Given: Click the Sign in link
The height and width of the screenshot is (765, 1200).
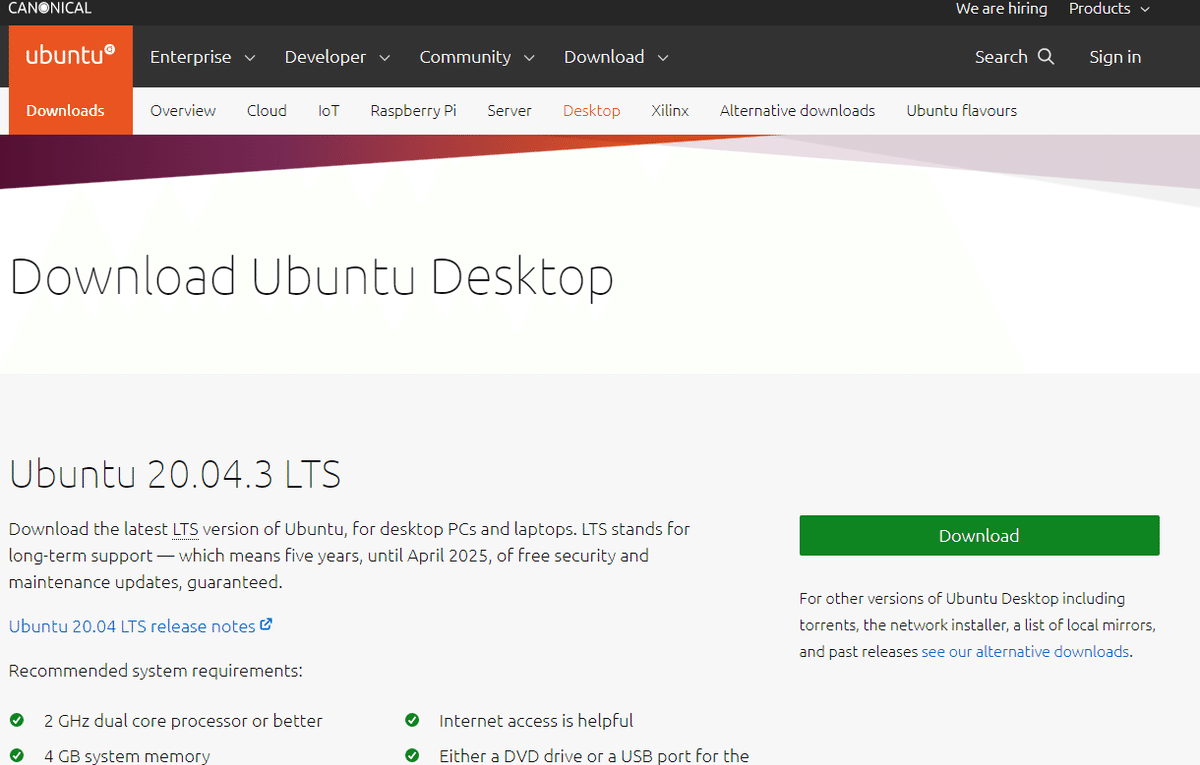Looking at the screenshot, I should point(1115,57).
